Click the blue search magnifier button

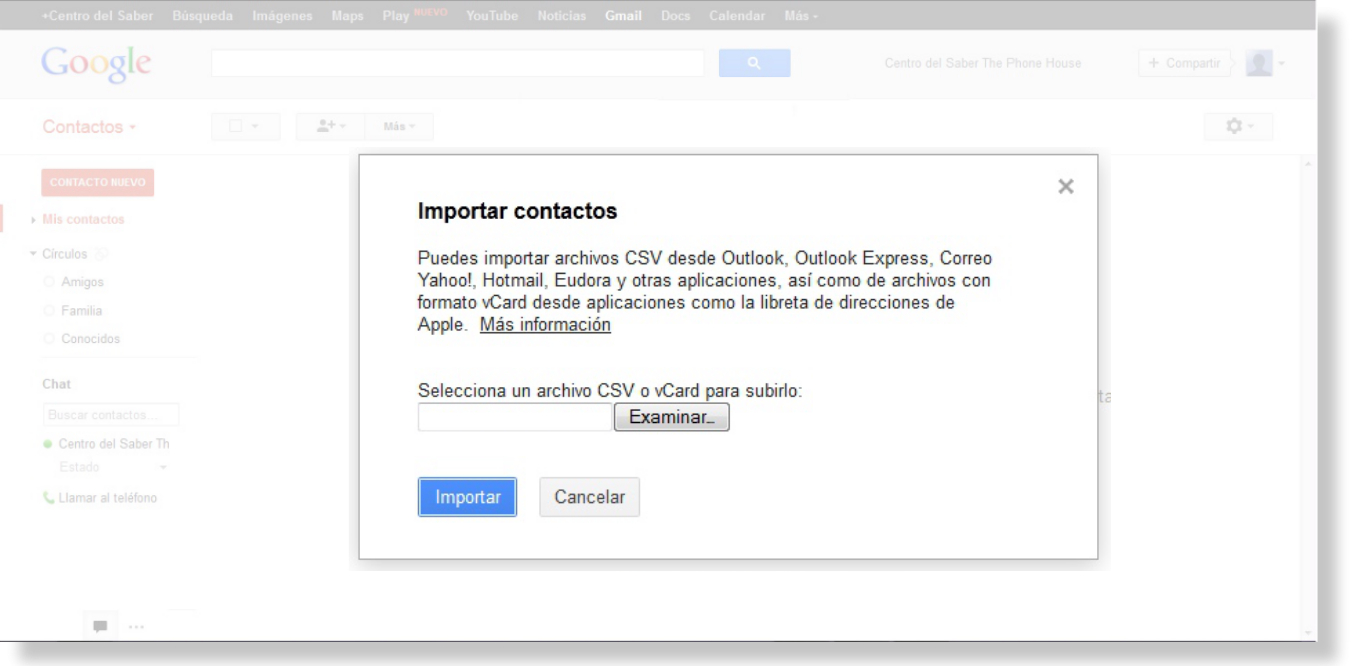pos(754,64)
